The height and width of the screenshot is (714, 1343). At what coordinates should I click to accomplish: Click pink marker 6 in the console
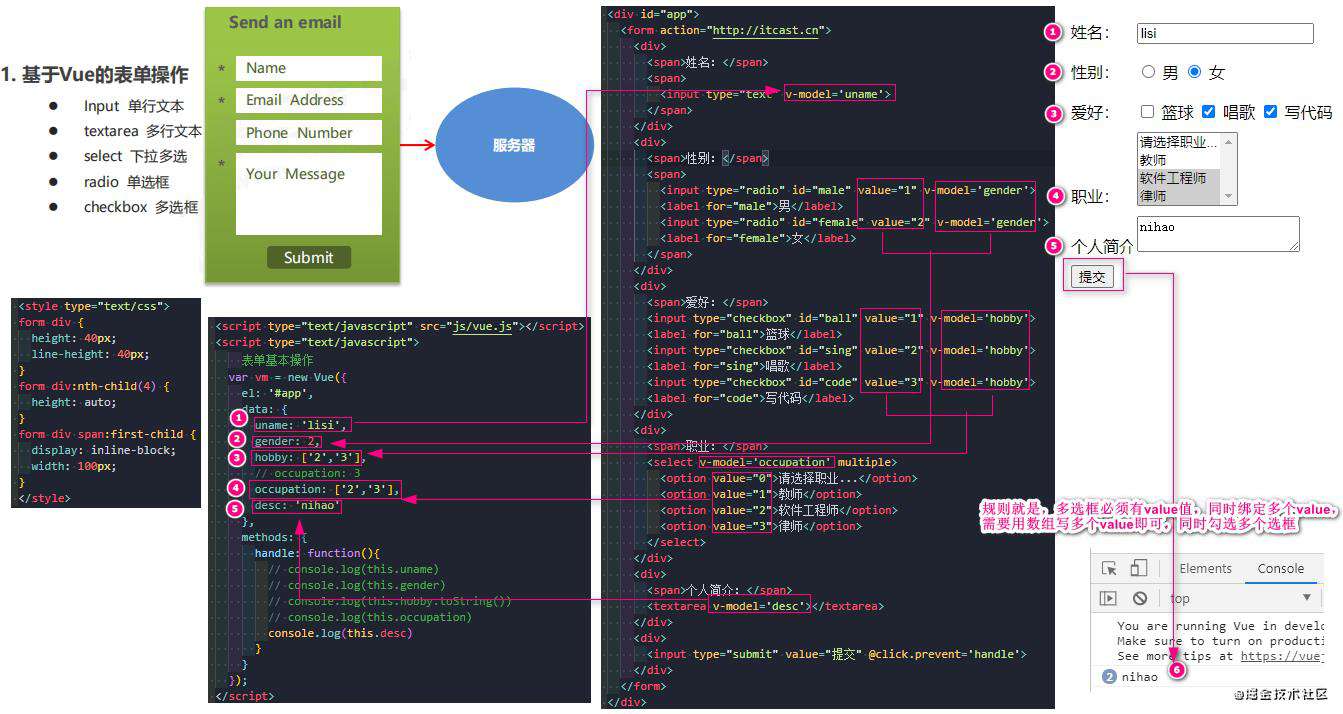pos(1177,670)
